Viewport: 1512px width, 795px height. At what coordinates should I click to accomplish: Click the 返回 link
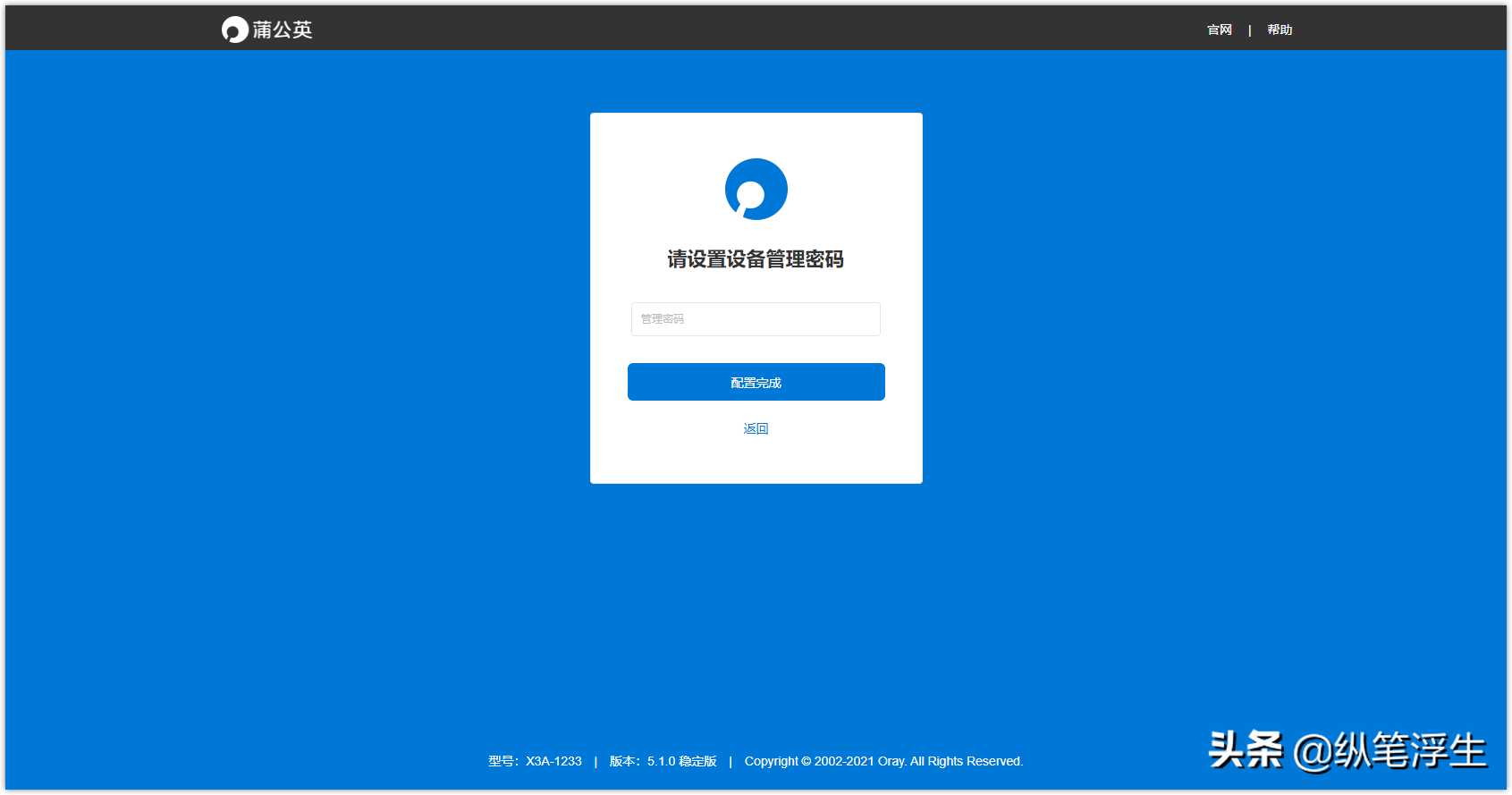[756, 428]
